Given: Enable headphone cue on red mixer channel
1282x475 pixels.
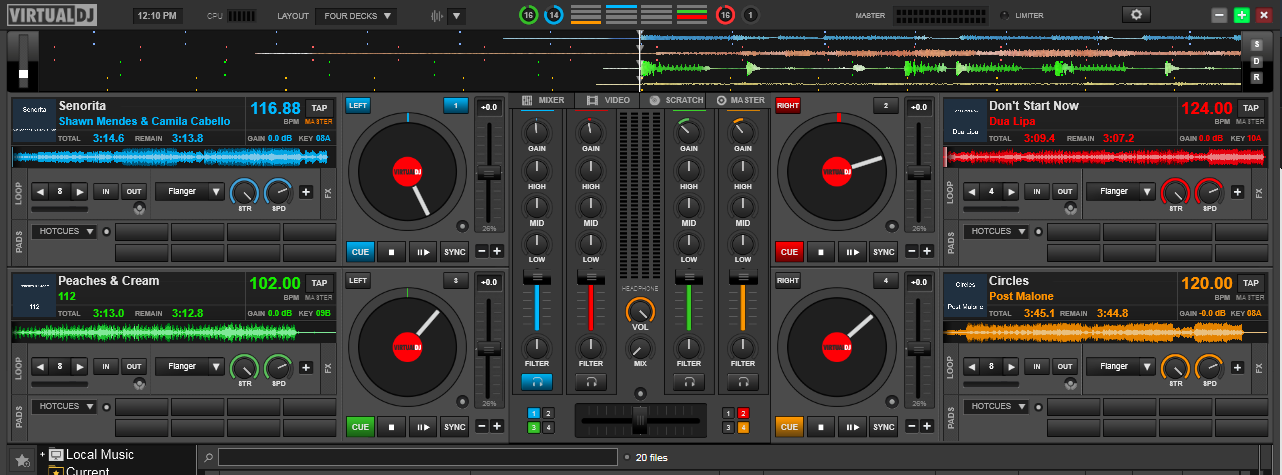Looking at the screenshot, I should coord(590,382).
